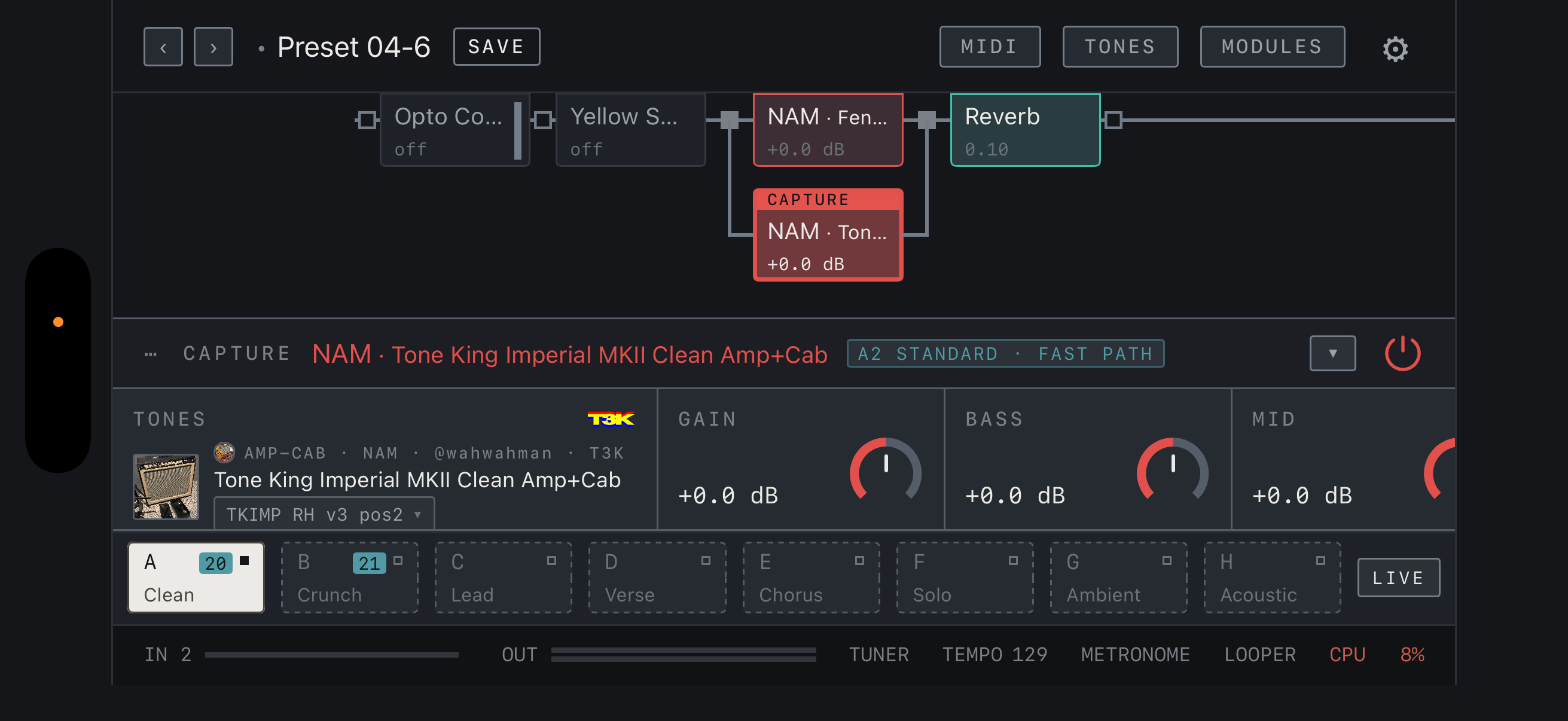Open the three-dot module options menu
This screenshot has width=1568, height=721.
pos(150,353)
